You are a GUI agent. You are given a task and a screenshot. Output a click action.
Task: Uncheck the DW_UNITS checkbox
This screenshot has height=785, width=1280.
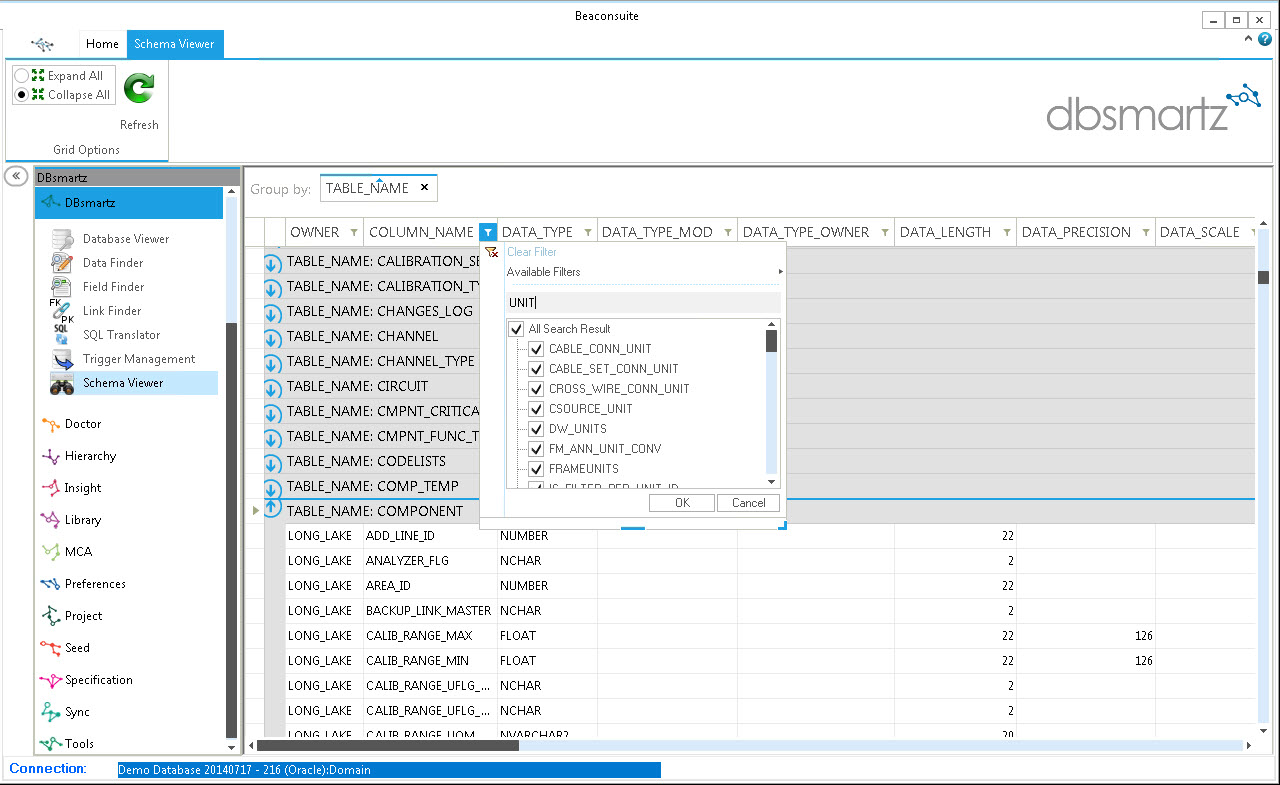tap(537, 429)
